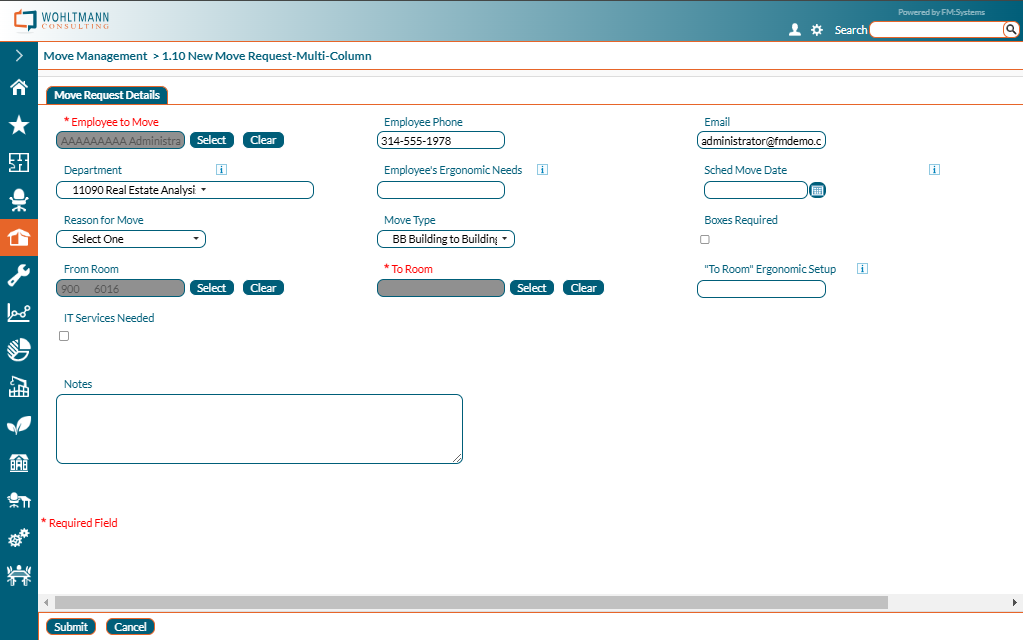Viewport: 1023px width, 640px height.
Task: Click the Home icon in sidebar
Action: (18, 87)
